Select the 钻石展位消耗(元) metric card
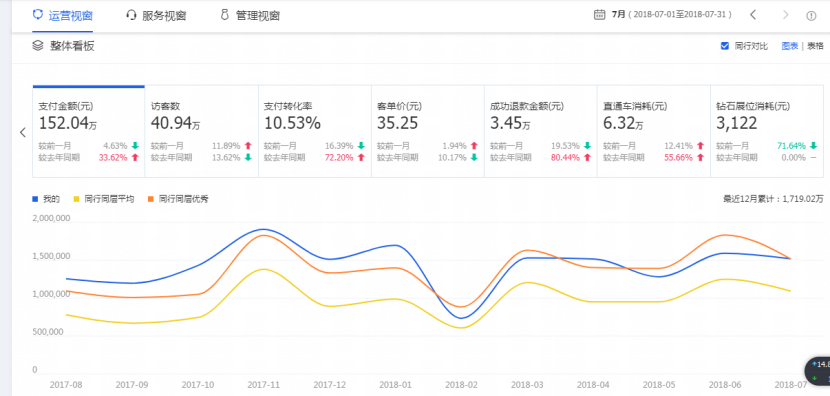This screenshot has height=396, width=830. pyautogui.click(x=767, y=131)
